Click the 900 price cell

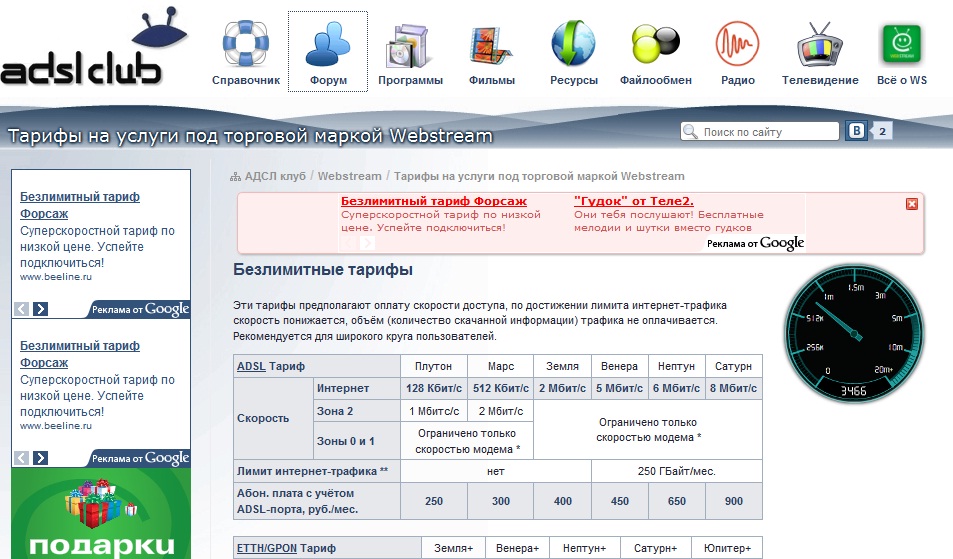[734, 501]
